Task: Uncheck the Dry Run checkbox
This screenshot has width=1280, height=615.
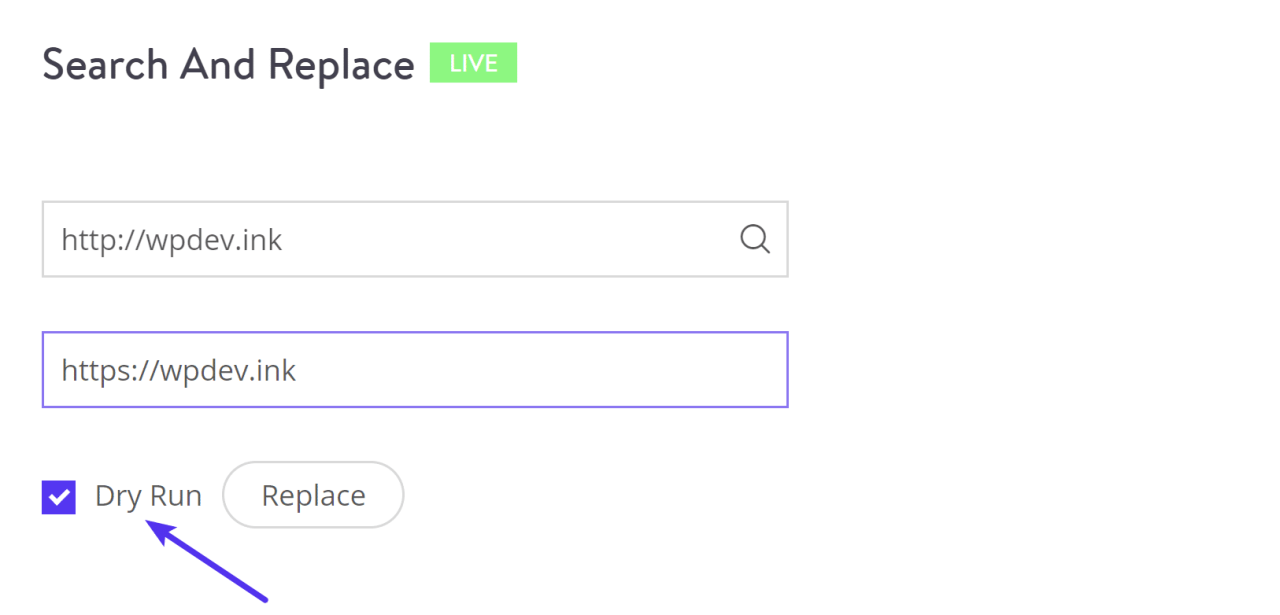Action: click(59, 497)
